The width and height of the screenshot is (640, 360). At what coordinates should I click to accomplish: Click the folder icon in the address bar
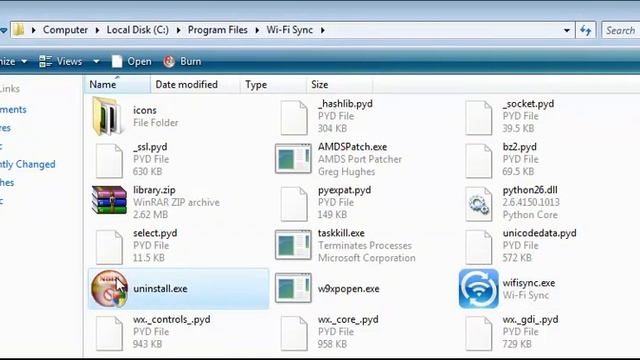18,29
